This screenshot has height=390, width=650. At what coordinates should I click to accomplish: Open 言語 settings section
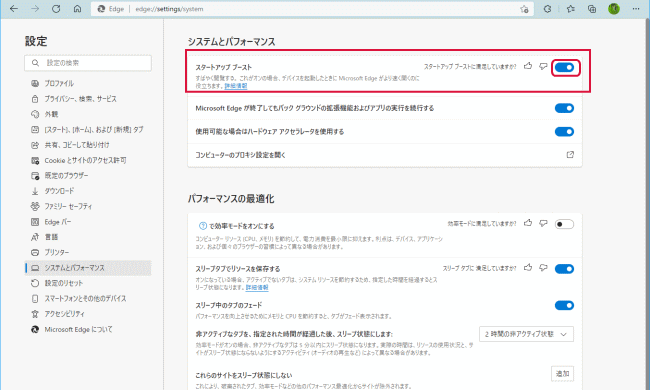click(88, 237)
